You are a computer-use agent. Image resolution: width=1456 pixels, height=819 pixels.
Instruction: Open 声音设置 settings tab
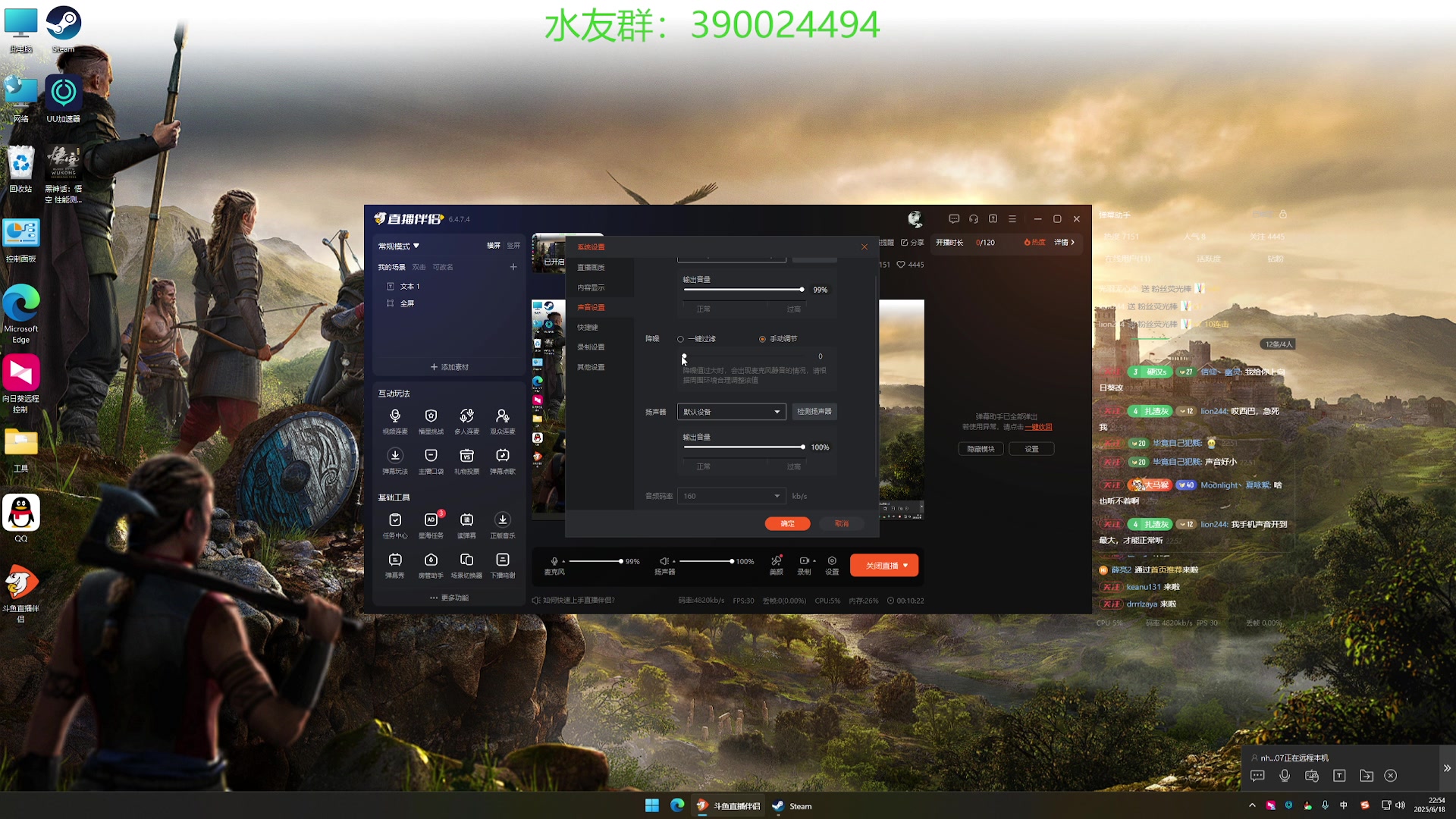[x=591, y=307]
